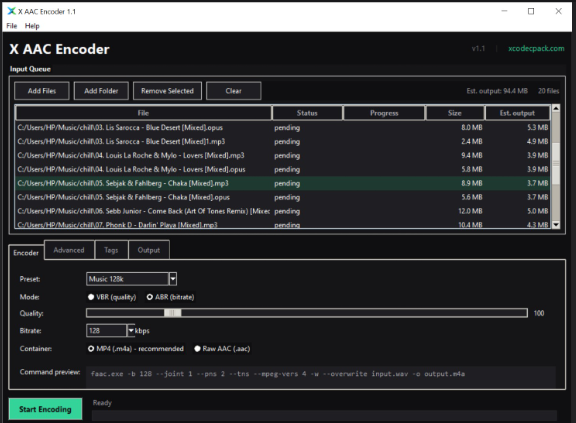Click the Music 128k preset field
Screen dimensions: 576x423
pyautogui.click(x=127, y=279)
